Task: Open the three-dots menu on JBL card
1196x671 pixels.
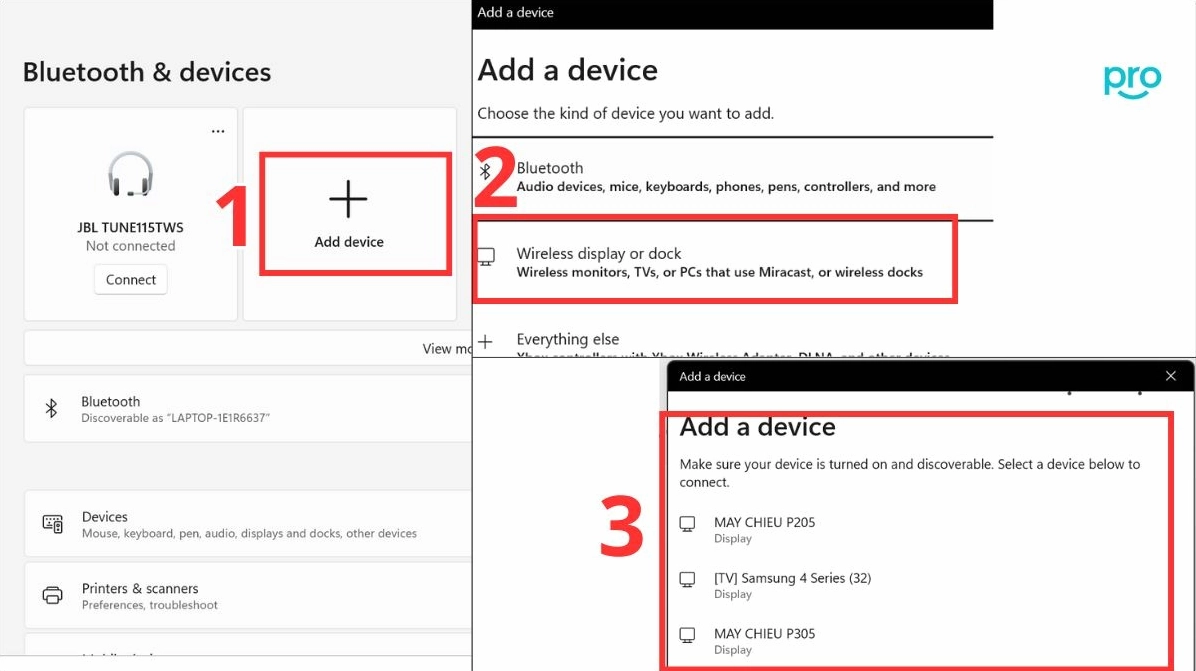Action: (x=218, y=131)
